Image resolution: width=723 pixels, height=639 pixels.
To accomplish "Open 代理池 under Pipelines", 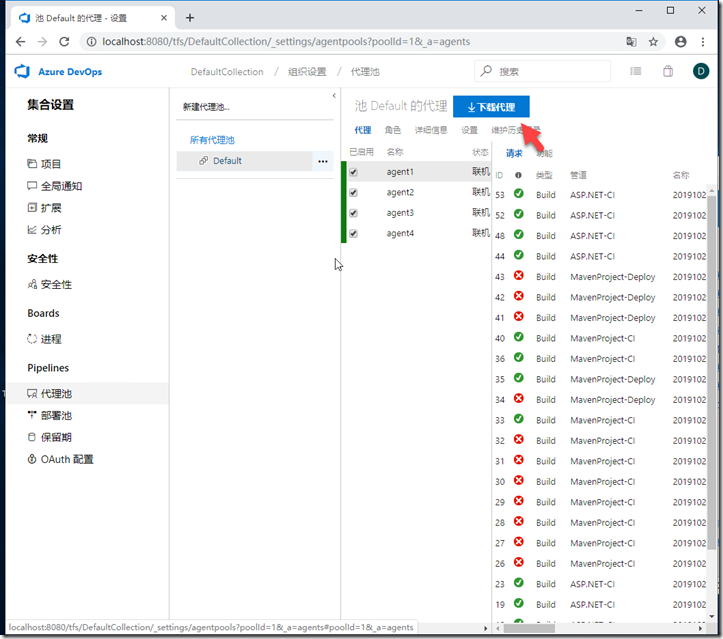I will [x=88, y=394].
